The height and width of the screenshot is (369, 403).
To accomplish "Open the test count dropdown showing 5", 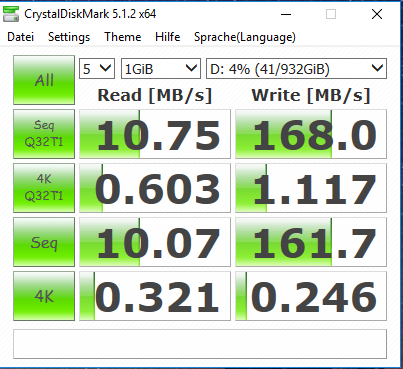I will [x=97, y=69].
